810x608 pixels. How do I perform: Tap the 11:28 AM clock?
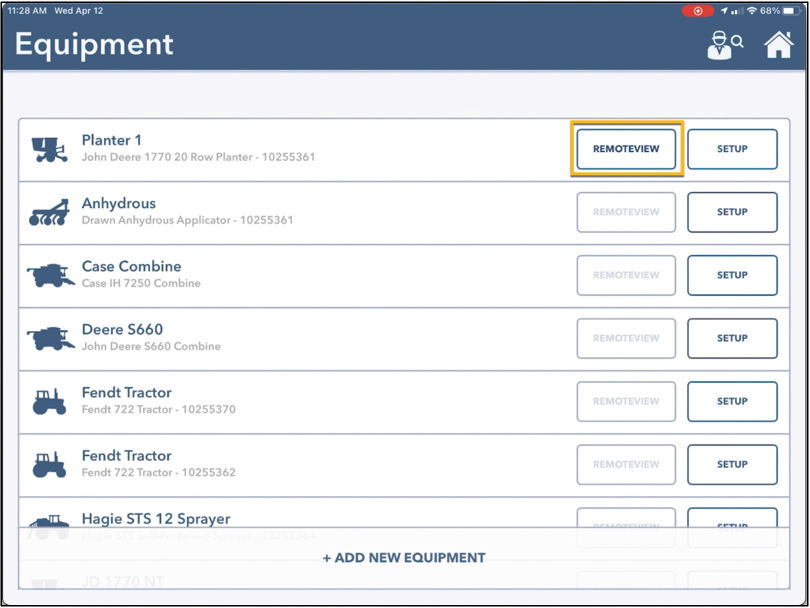(27, 11)
